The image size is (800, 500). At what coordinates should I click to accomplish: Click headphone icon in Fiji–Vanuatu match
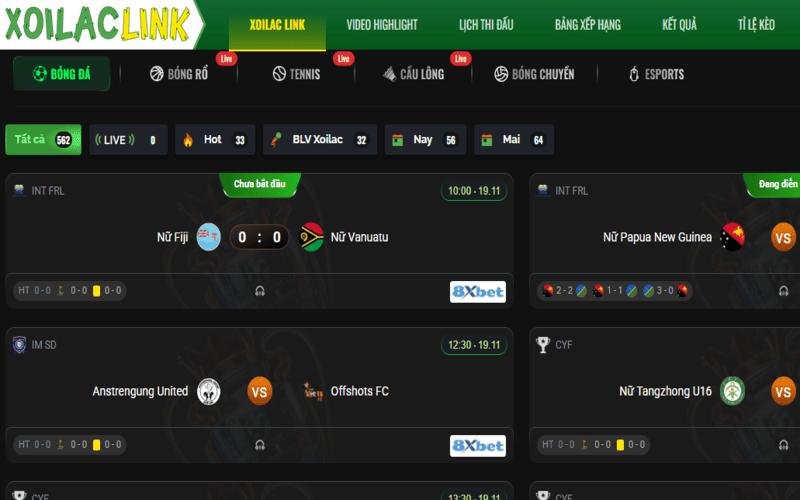click(x=260, y=291)
